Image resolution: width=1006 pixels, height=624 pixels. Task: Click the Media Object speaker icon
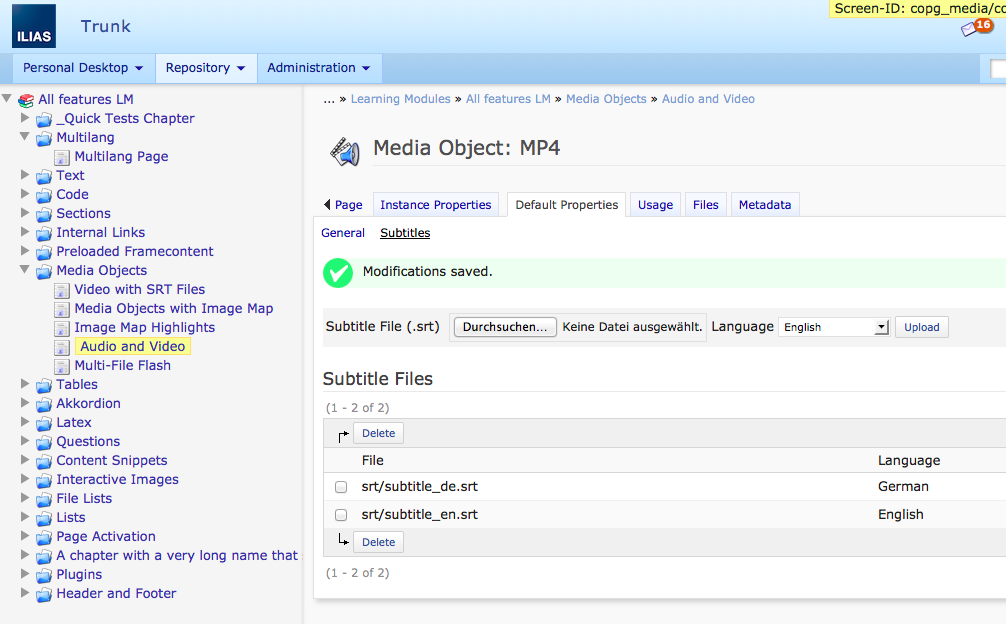click(x=345, y=151)
